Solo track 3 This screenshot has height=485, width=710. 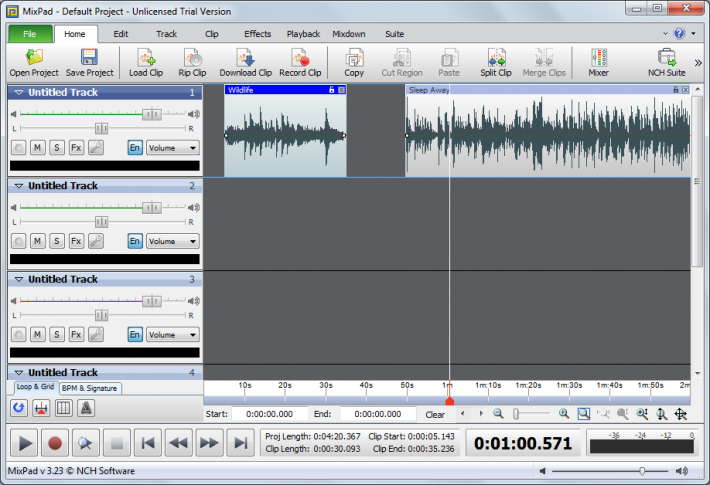tap(57, 334)
